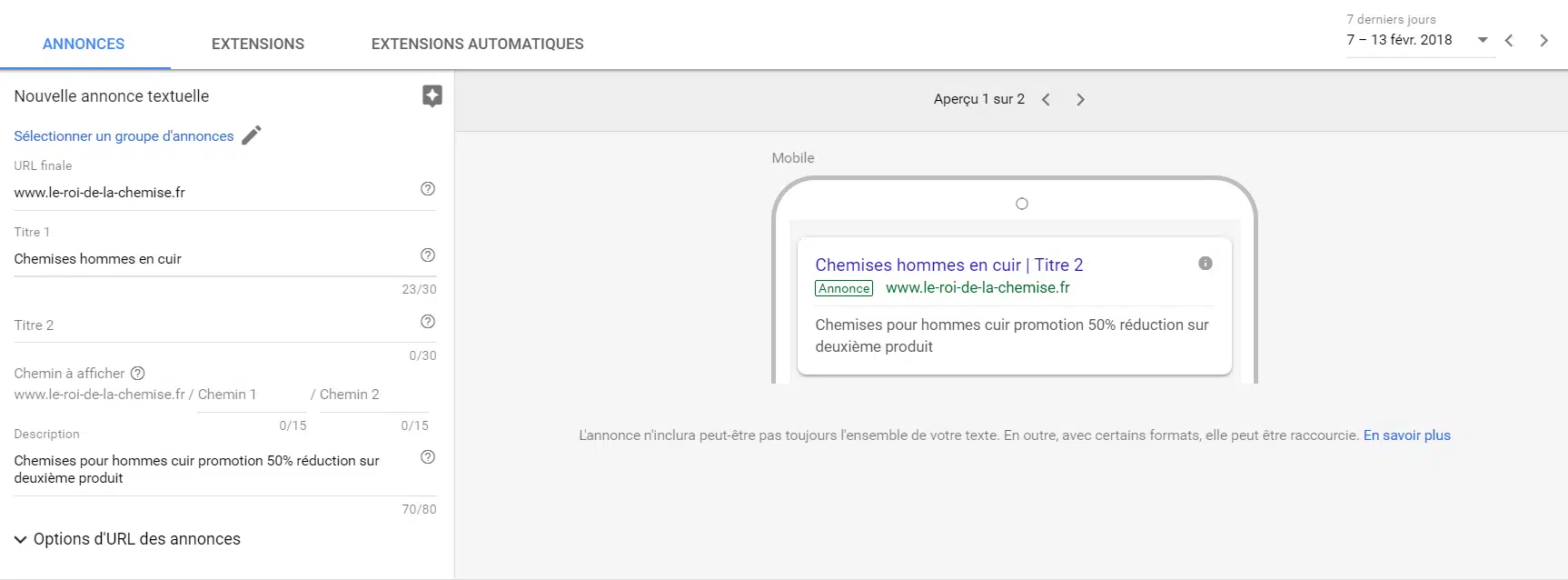Click the feedback star icon beside Nouvelle annonce textuelle

(x=432, y=96)
